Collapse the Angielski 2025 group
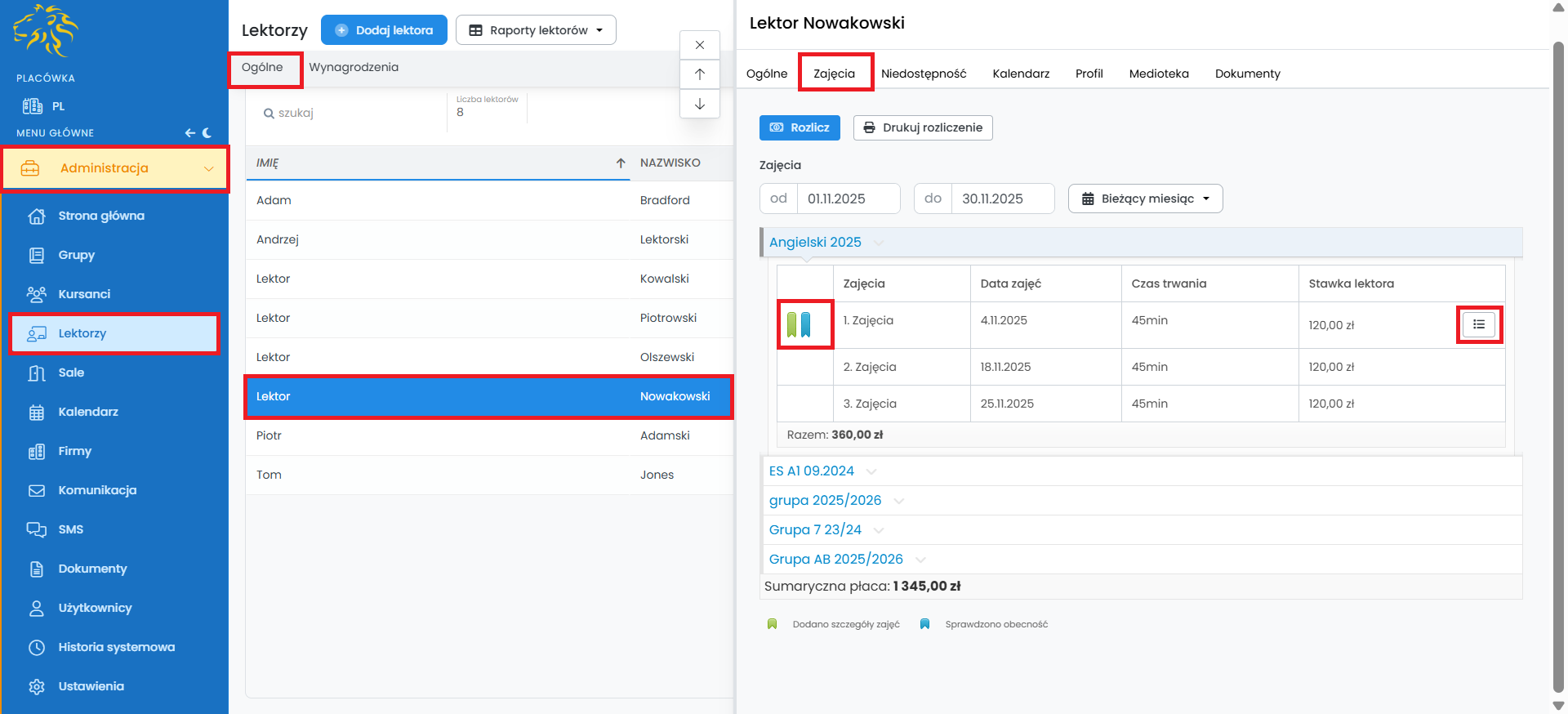 point(815,243)
